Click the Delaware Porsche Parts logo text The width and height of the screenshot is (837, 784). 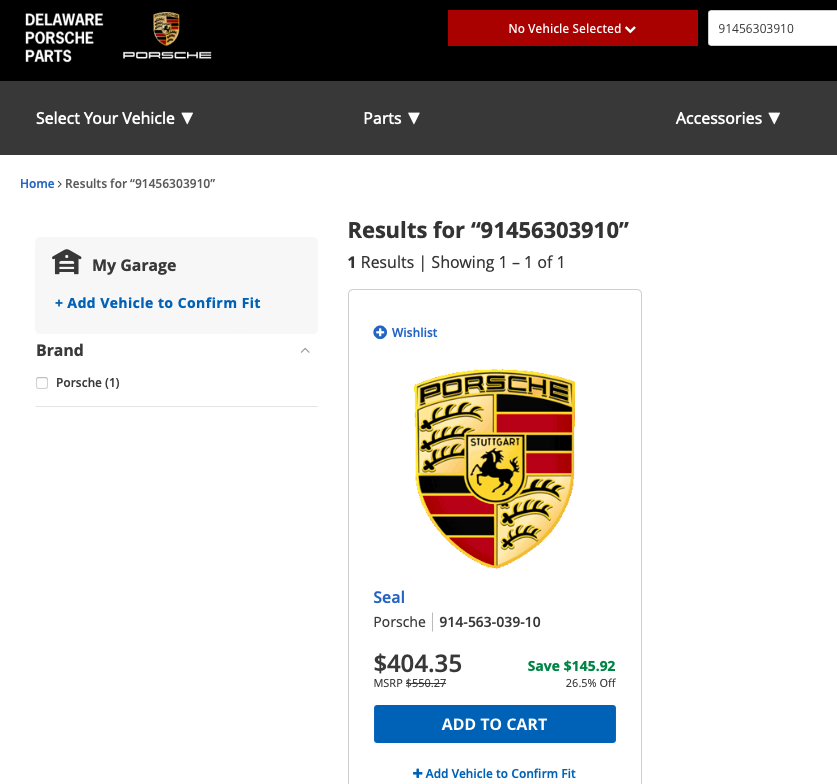tap(64, 38)
